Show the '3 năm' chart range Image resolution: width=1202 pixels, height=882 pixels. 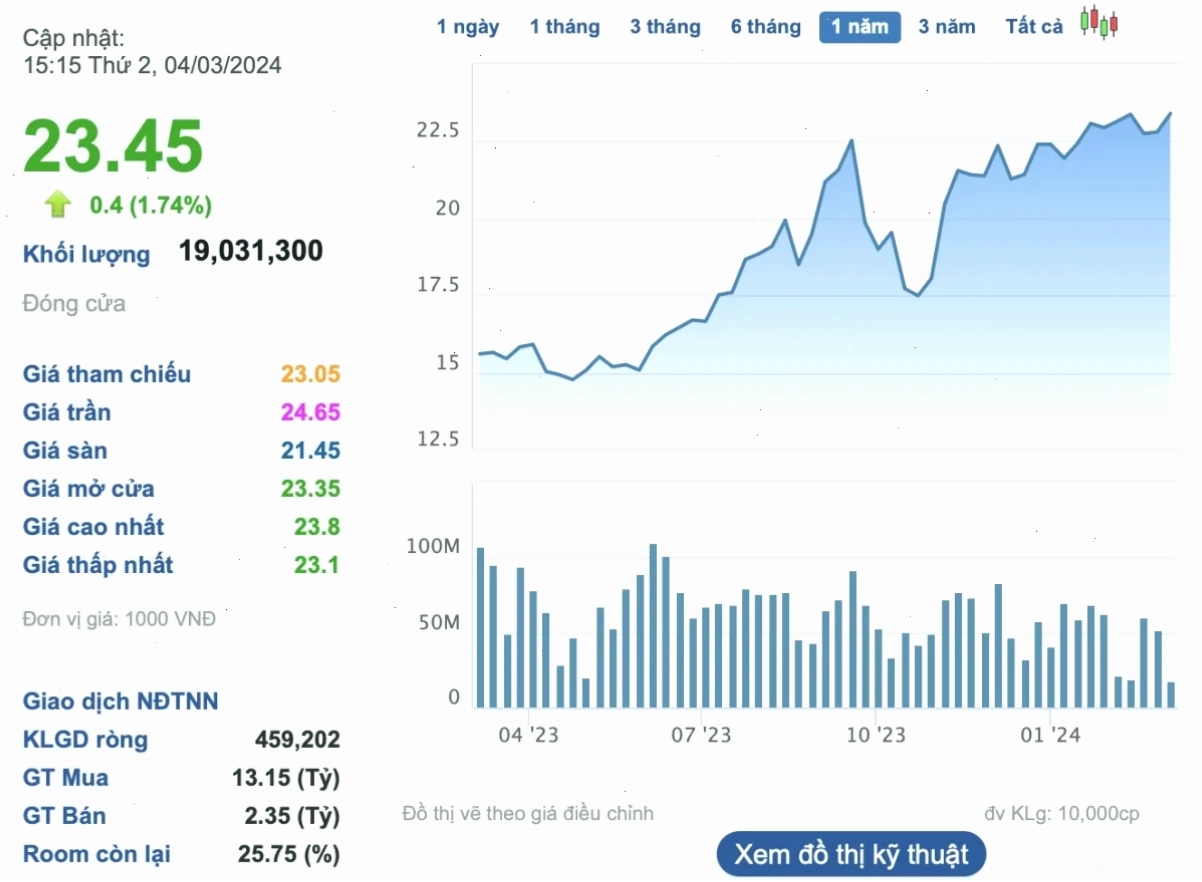click(x=947, y=27)
